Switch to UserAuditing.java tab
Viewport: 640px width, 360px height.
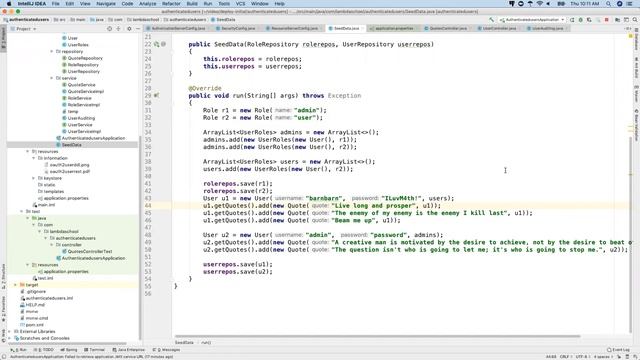(x=546, y=29)
